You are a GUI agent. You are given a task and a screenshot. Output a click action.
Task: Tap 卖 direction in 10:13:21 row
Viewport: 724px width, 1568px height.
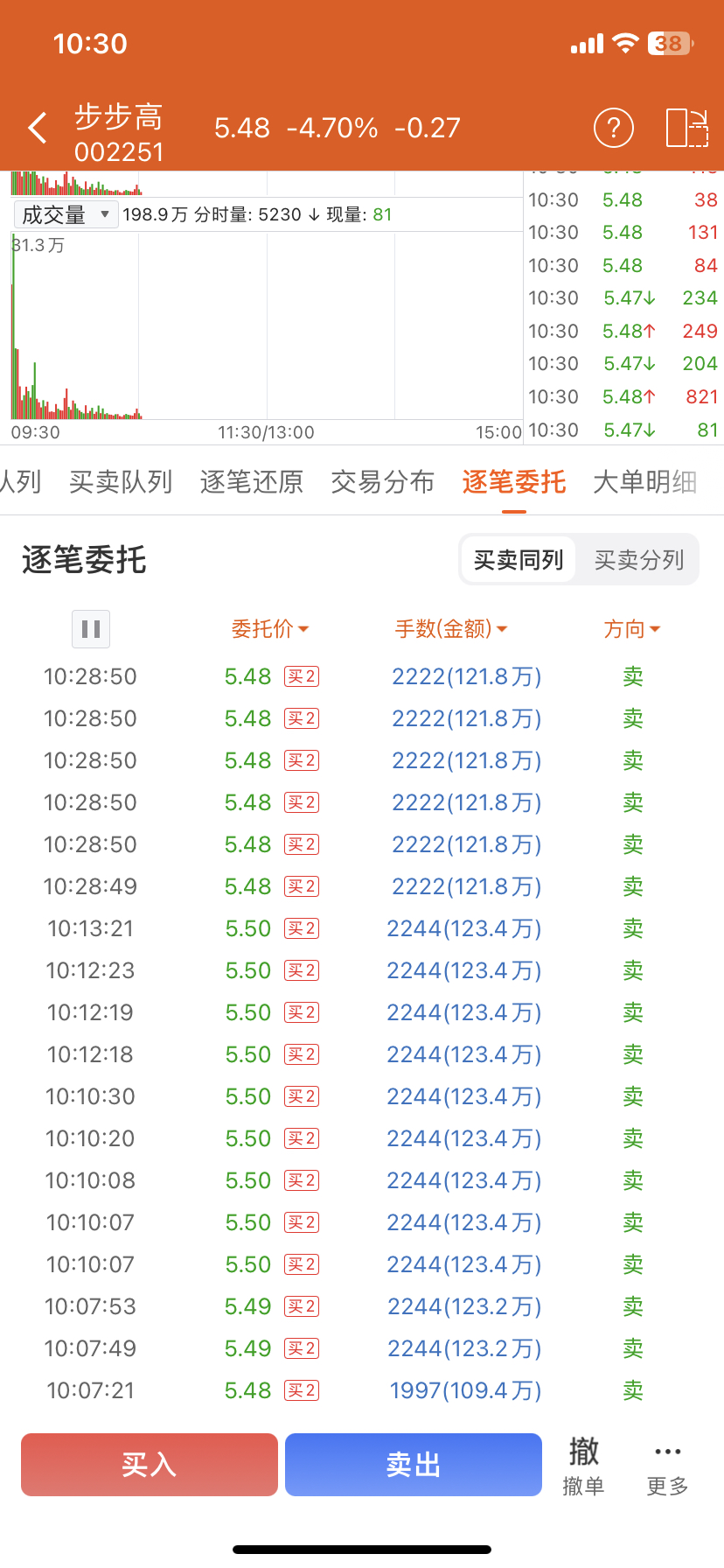click(633, 928)
